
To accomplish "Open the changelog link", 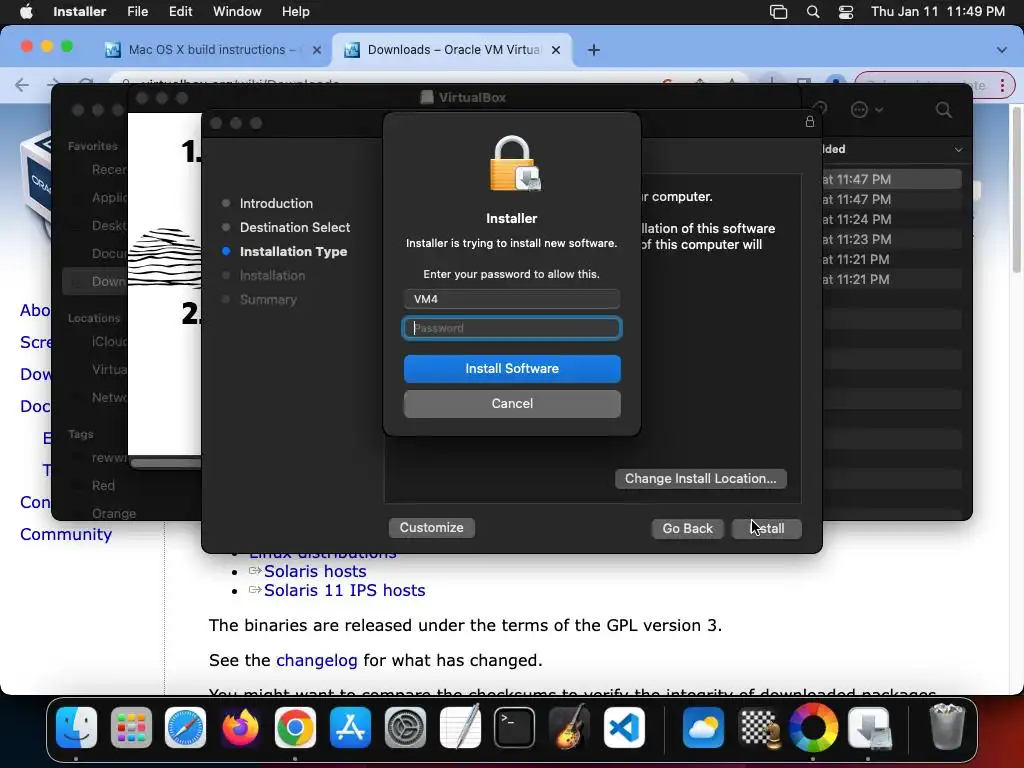I will pyautogui.click(x=317, y=660).
